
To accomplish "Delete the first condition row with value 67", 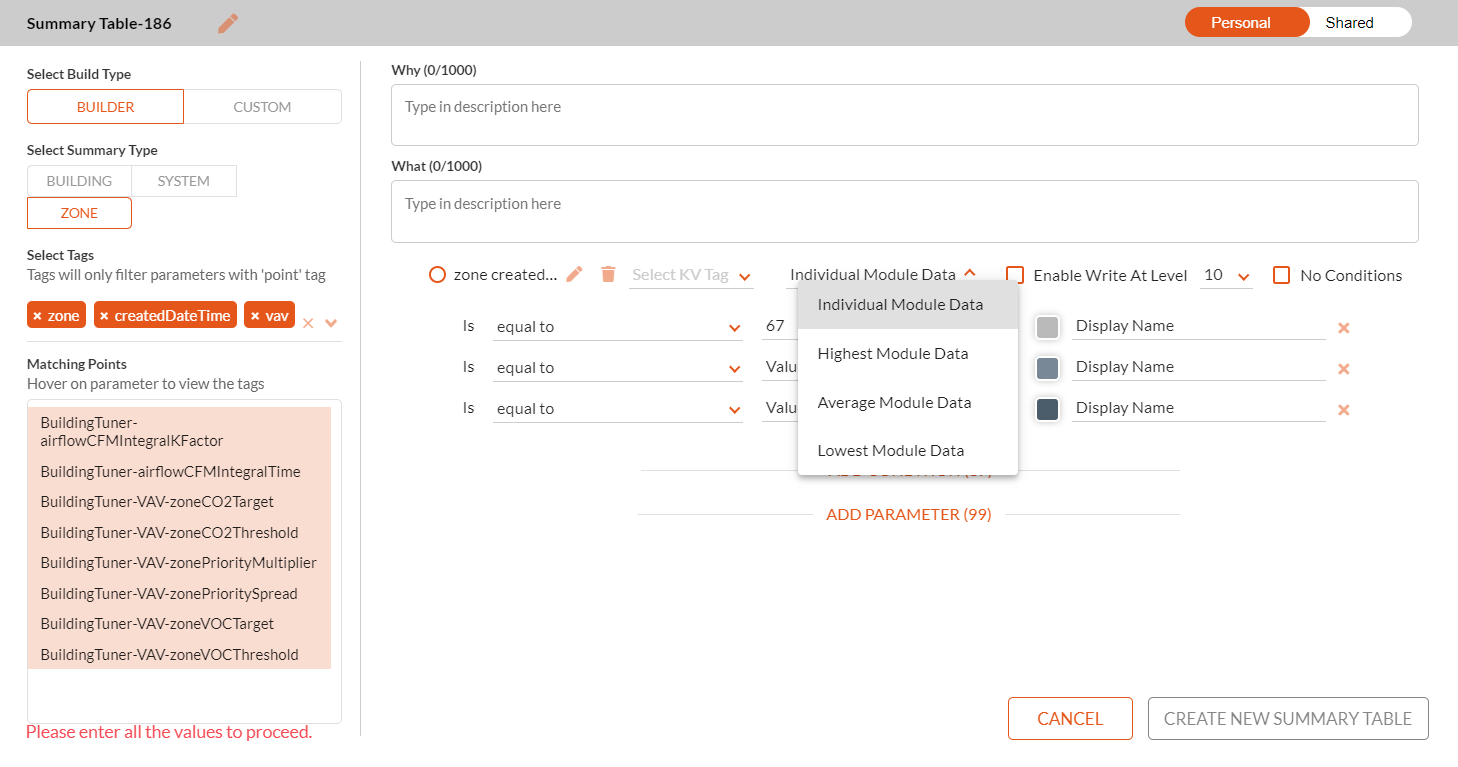I will tap(1344, 328).
